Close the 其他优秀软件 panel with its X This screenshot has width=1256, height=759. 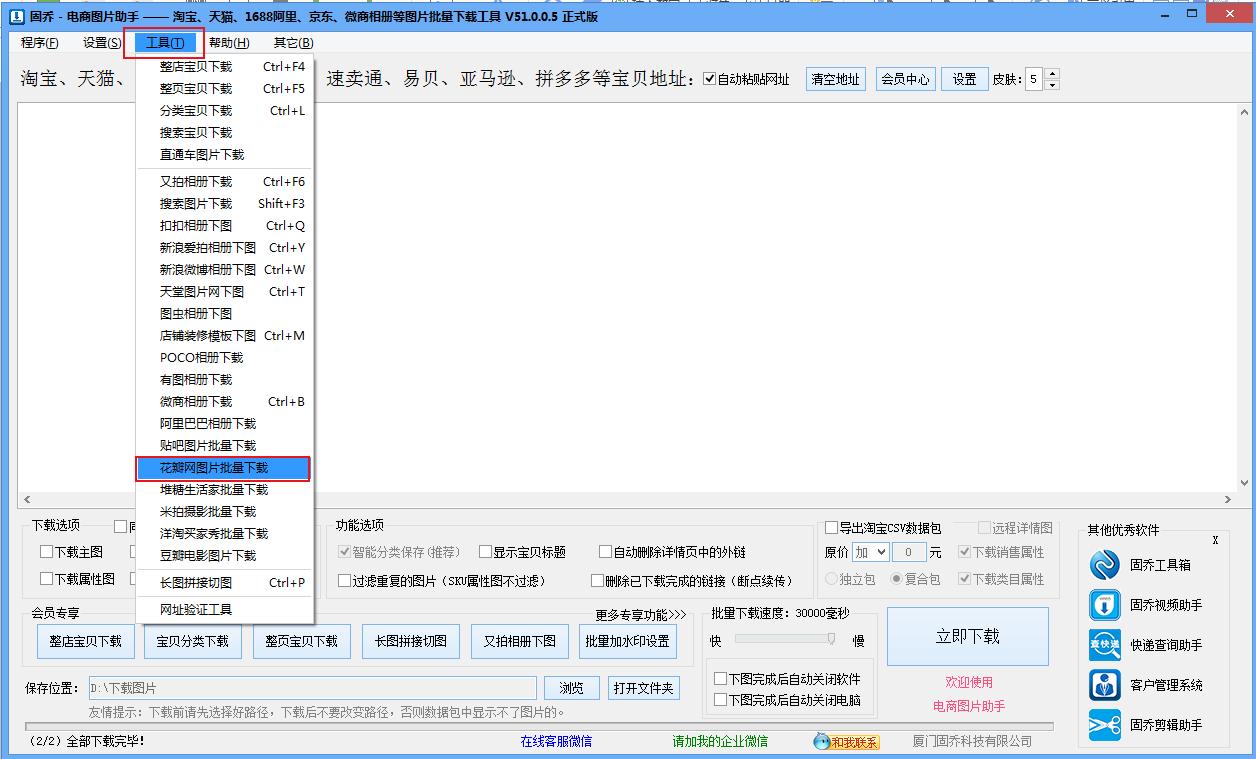(1215, 539)
